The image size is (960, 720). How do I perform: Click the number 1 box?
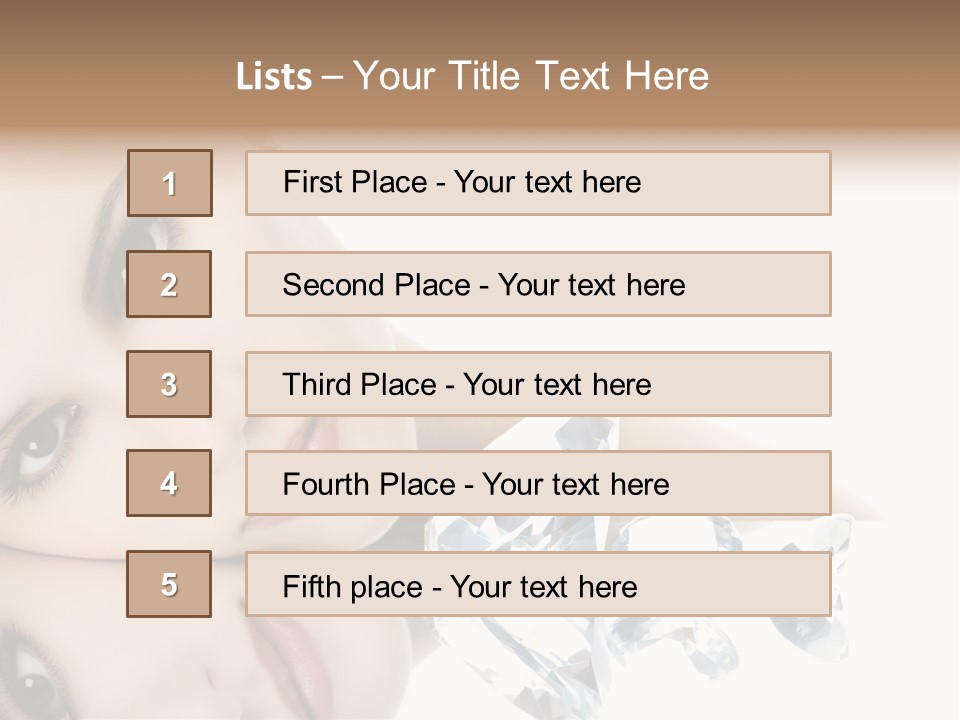[170, 183]
